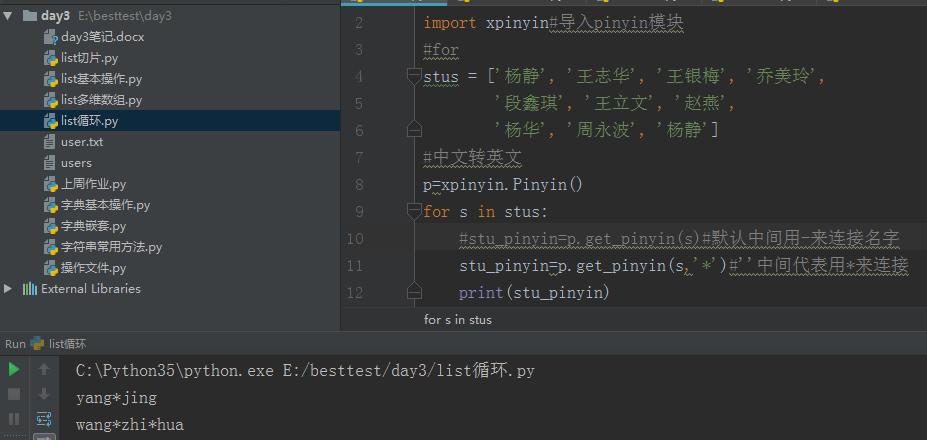Select highlighted list循环.py file
Screen dimensions: 927x440
(x=170, y=121)
